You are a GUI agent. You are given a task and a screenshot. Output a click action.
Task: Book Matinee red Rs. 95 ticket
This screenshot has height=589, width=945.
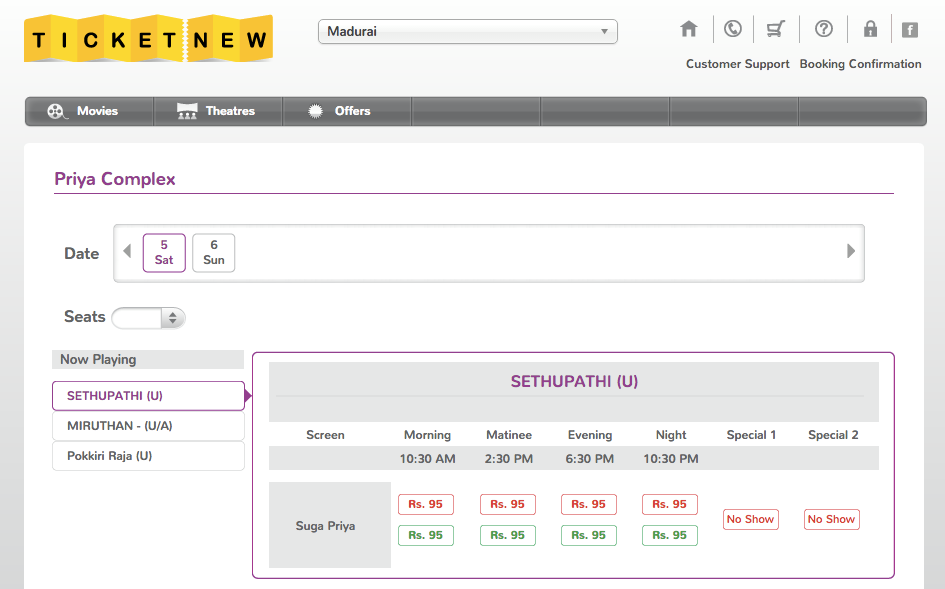(x=507, y=504)
